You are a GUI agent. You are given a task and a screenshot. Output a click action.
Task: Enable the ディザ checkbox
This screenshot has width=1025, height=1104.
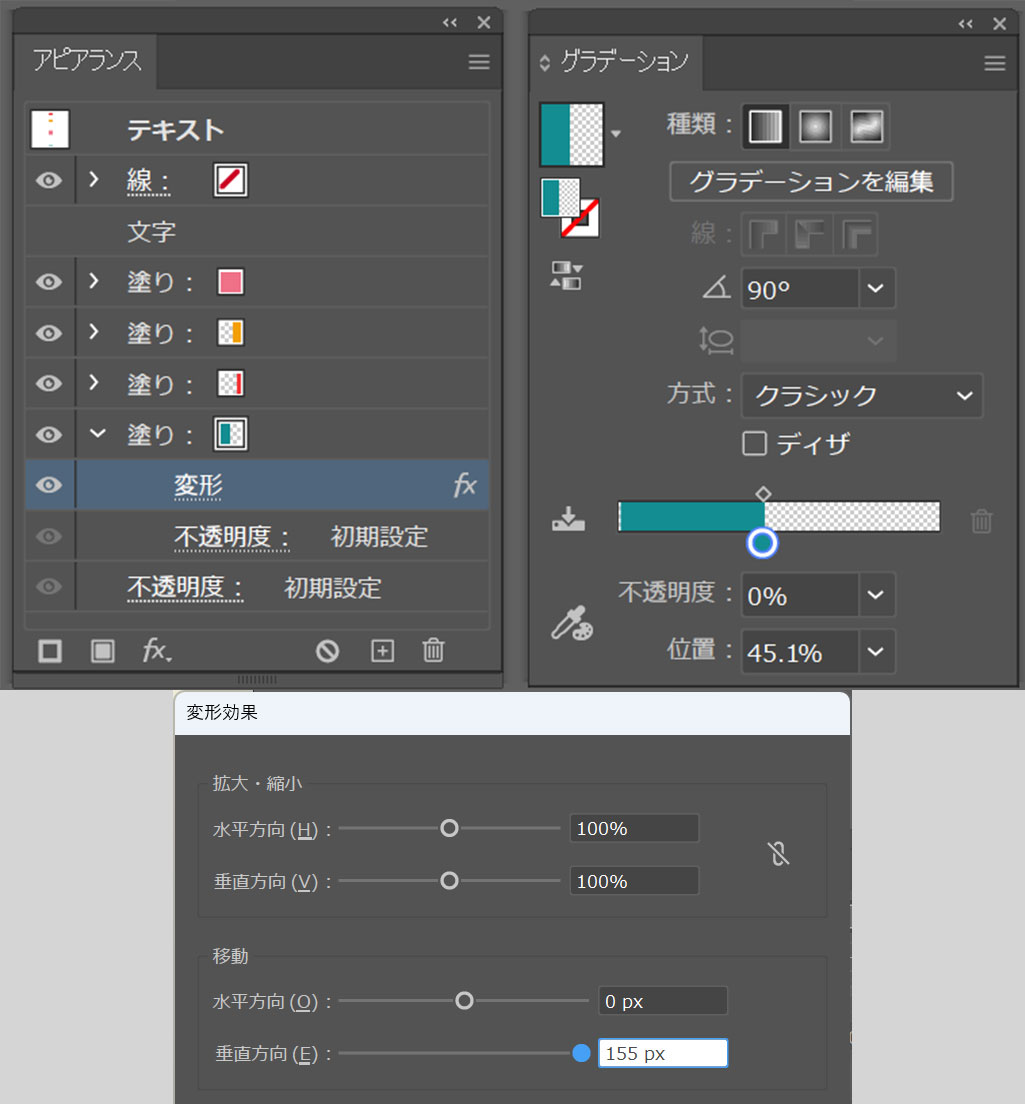coord(754,443)
